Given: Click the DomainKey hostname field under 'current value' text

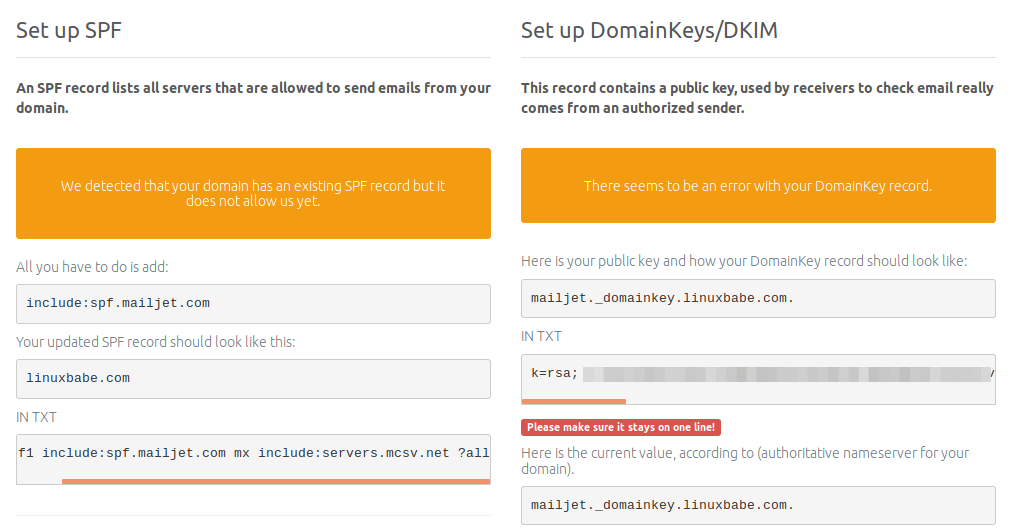Looking at the screenshot, I should [x=757, y=505].
